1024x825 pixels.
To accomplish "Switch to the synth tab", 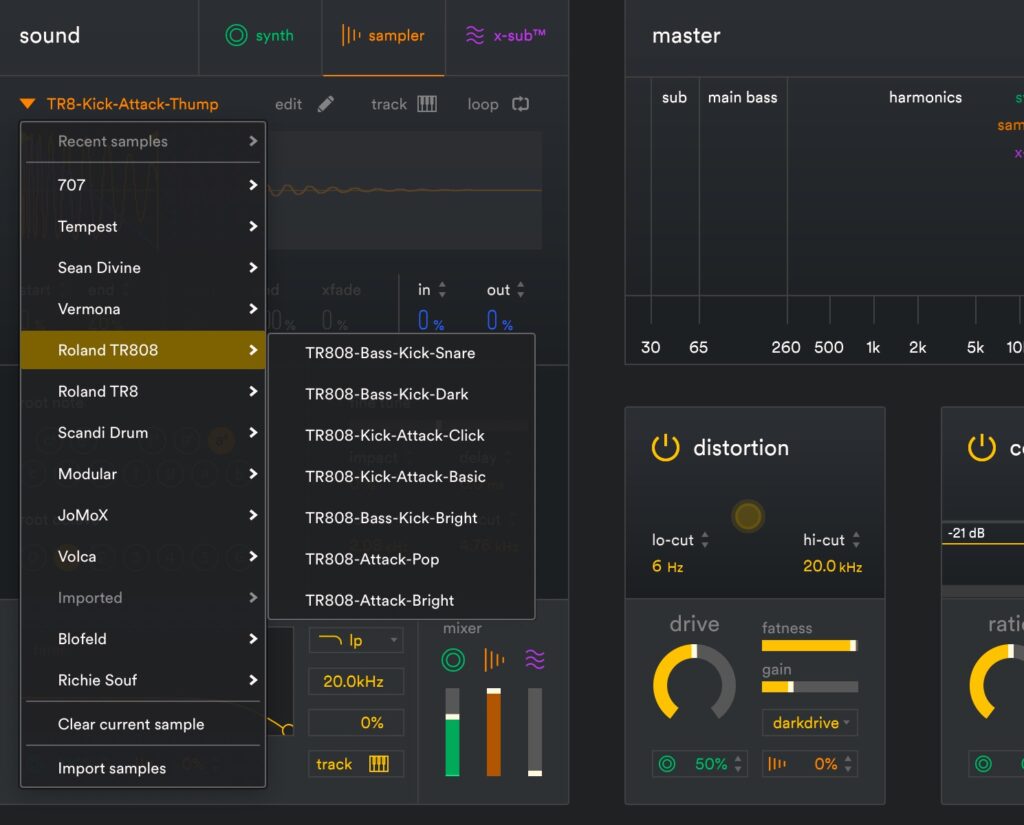I will tap(260, 36).
